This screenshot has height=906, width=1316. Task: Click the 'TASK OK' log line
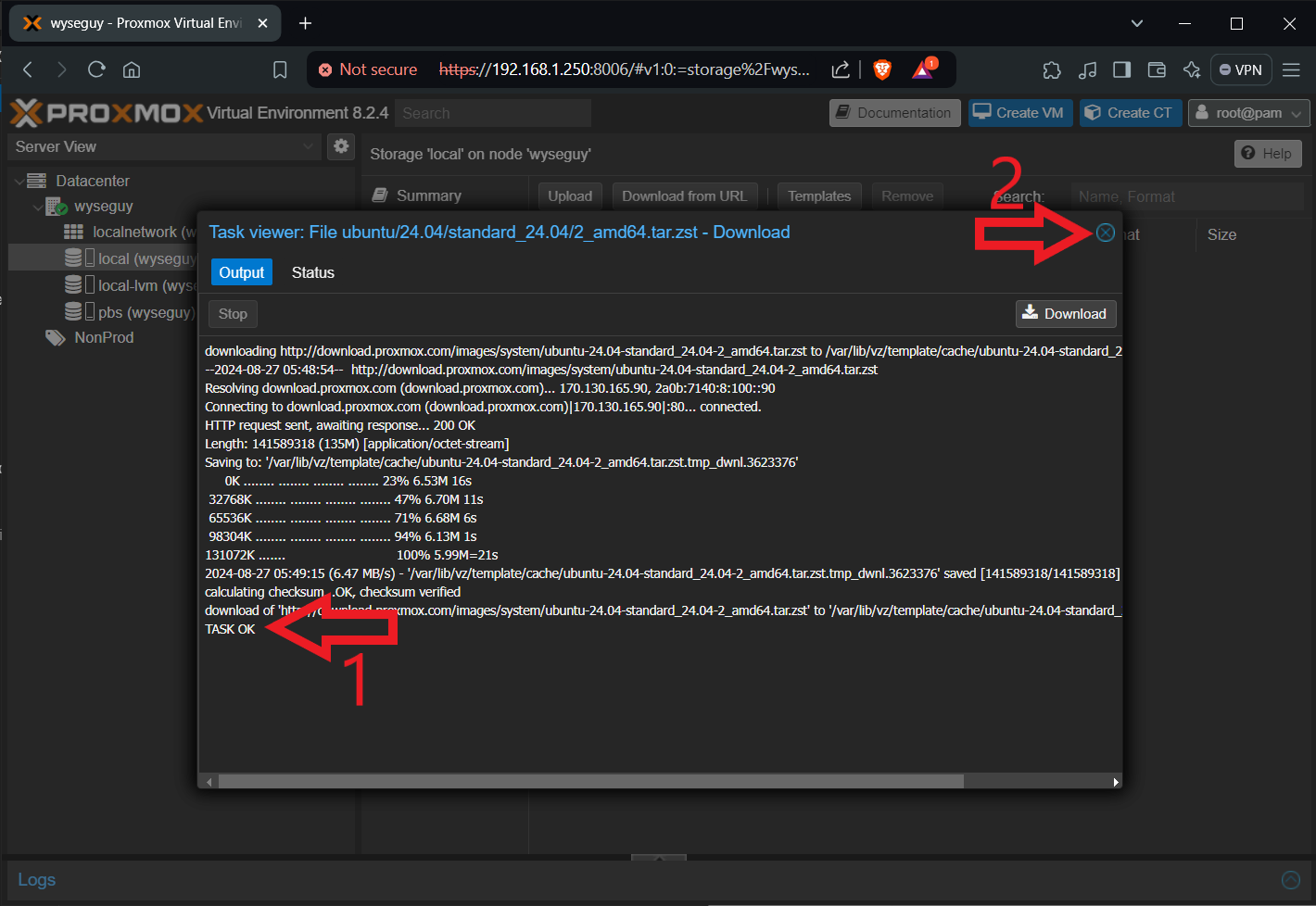[x=230, y=629]
